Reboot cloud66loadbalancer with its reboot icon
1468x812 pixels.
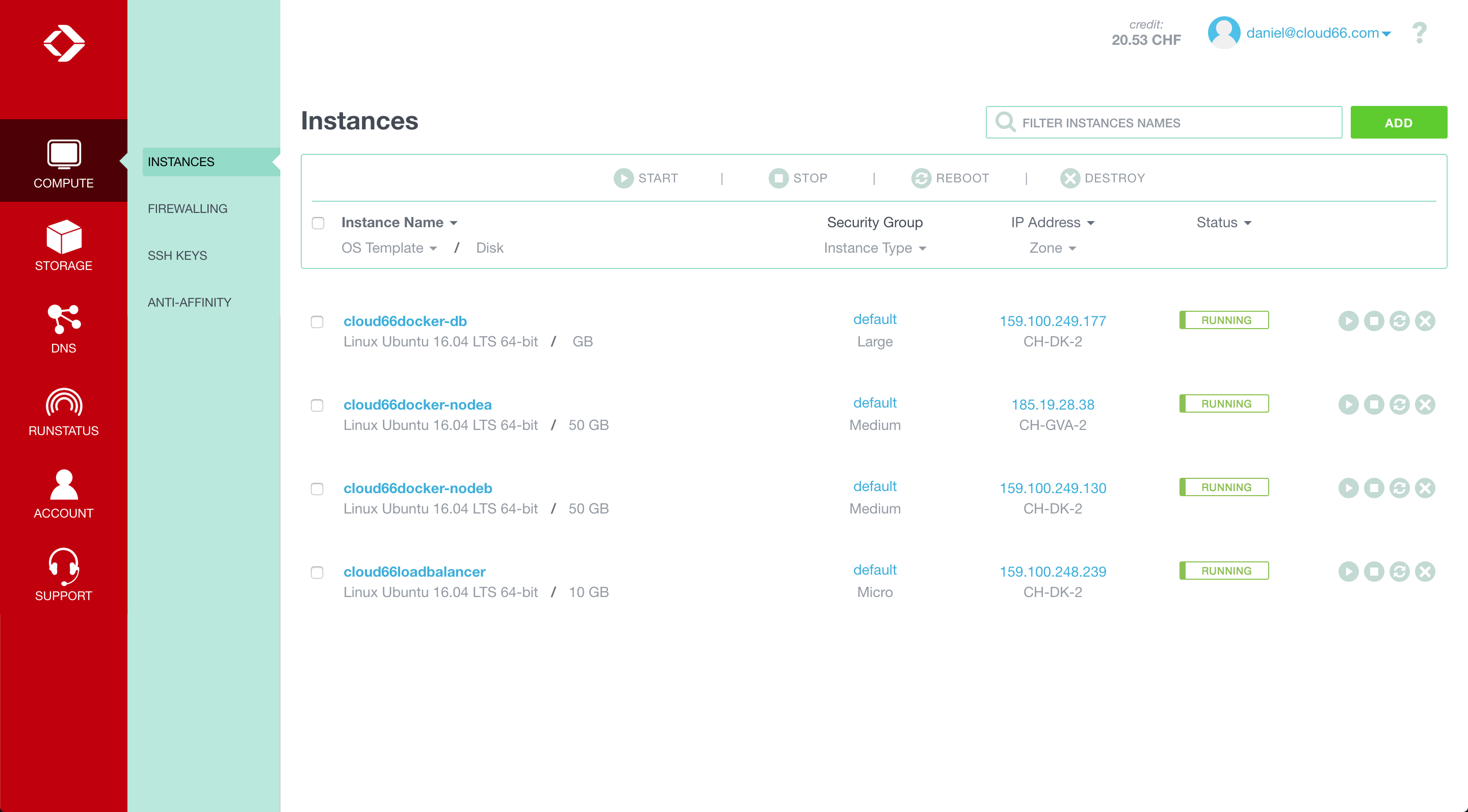pos(1400,572)
